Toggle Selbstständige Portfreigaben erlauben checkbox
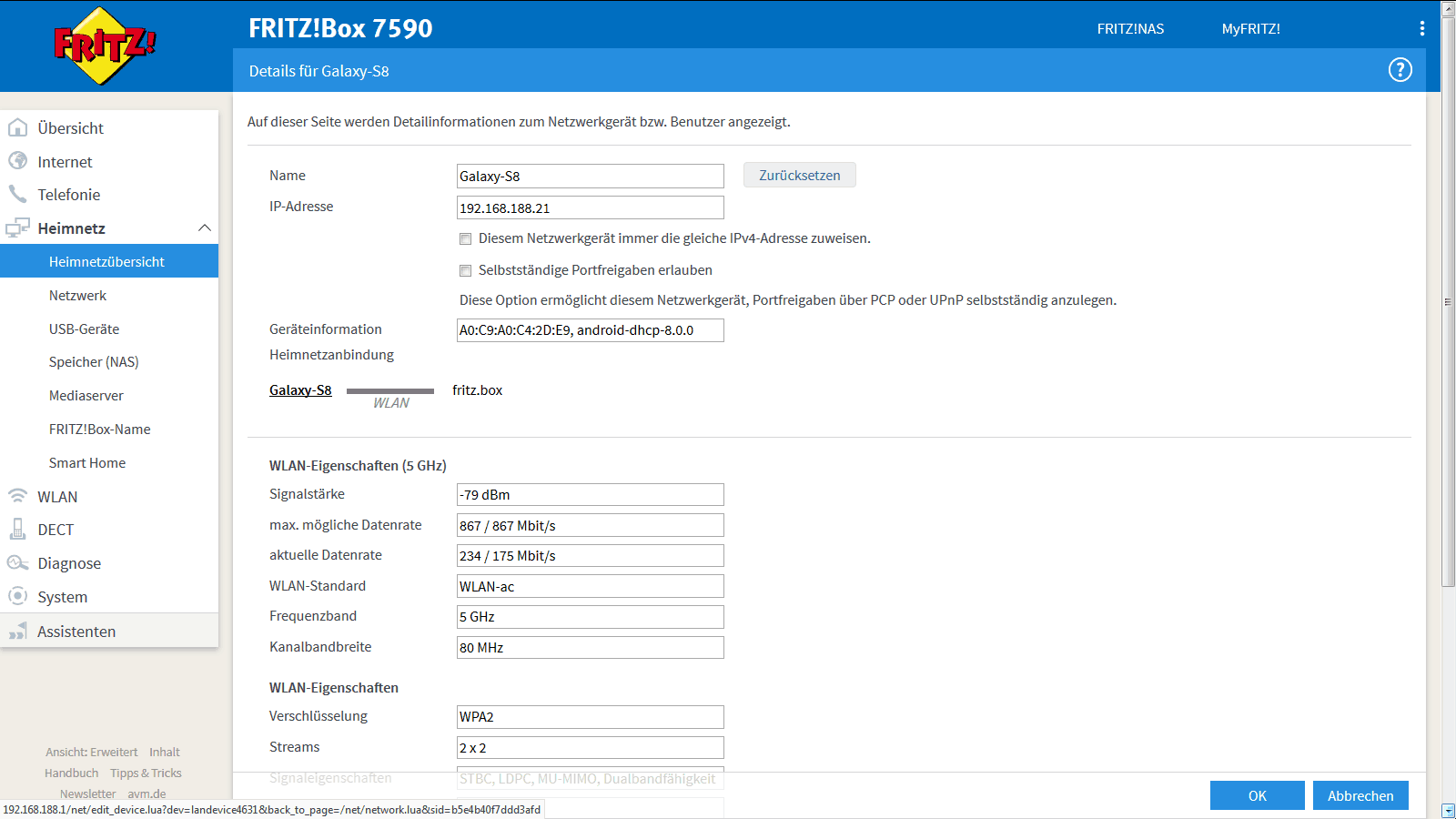The image size is (1456, 819). pos(465,270)
